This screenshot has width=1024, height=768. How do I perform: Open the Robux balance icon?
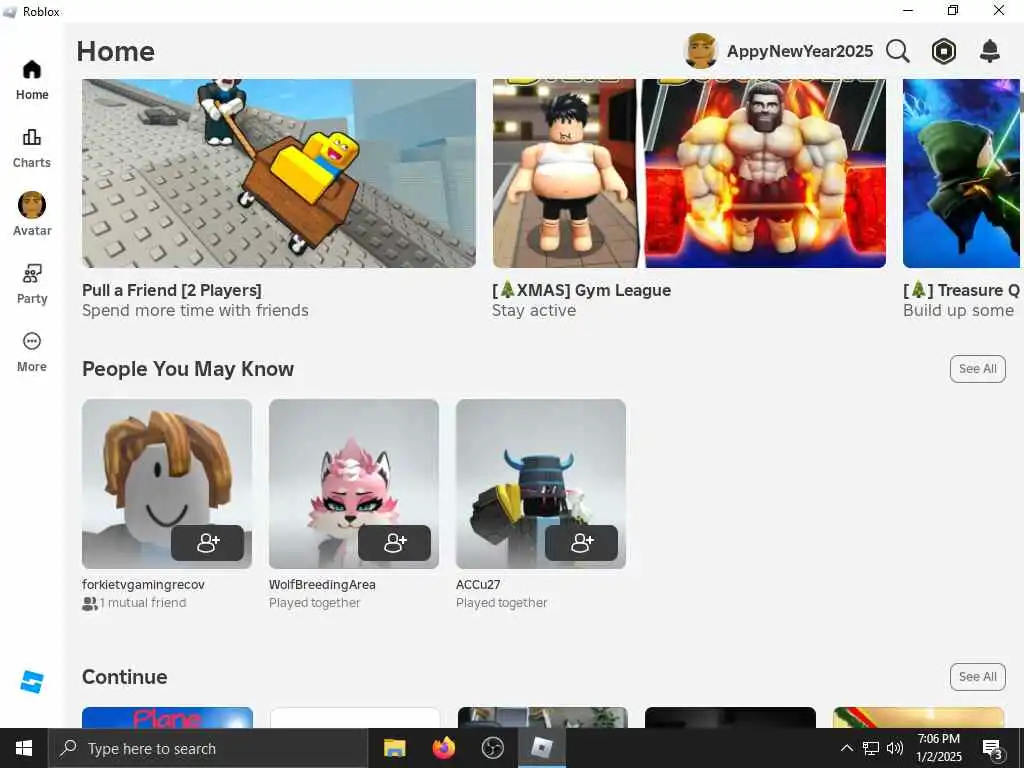pos(944,51)
